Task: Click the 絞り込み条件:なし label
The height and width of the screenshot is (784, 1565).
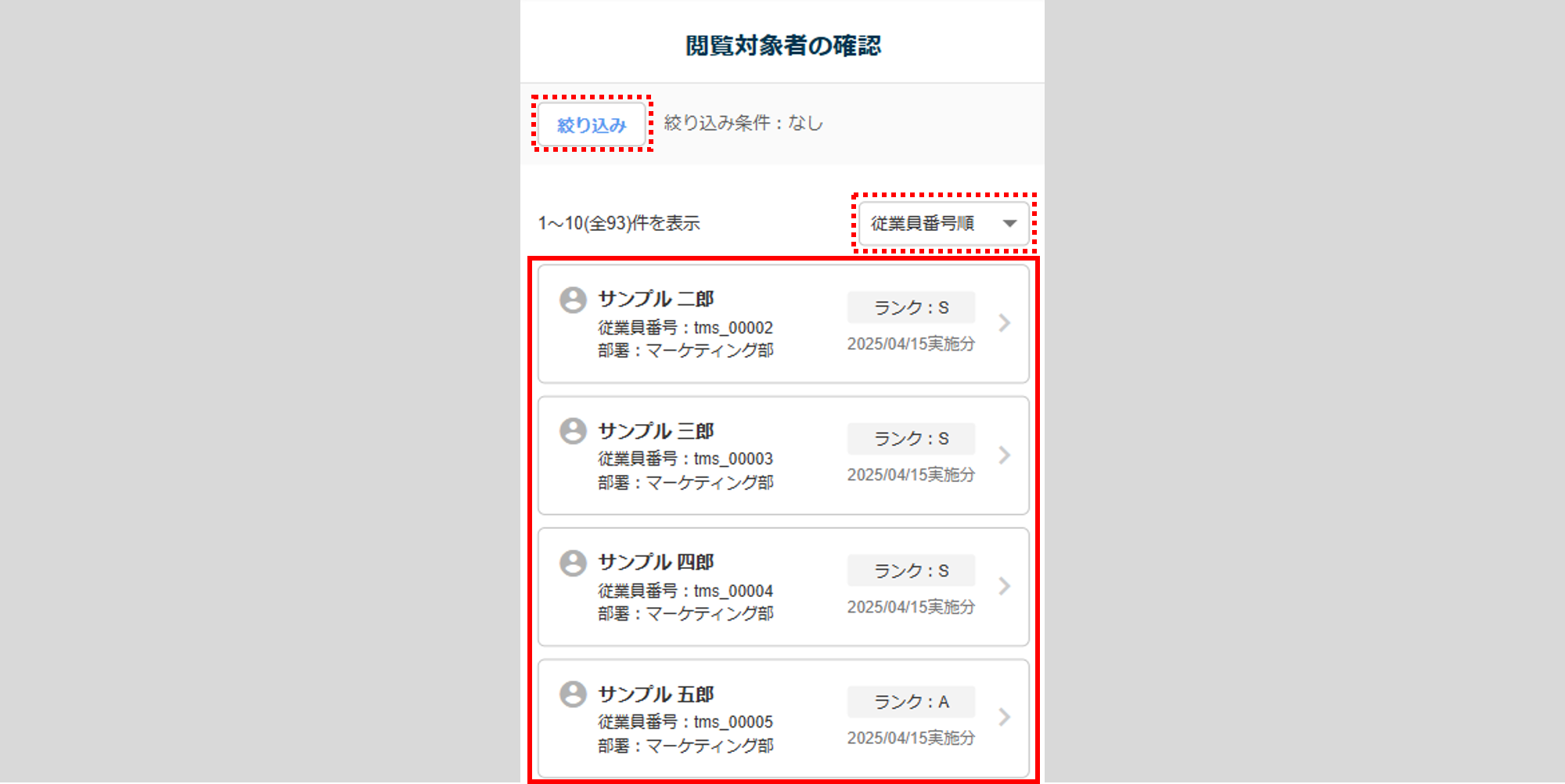Action: coord(743,123)
